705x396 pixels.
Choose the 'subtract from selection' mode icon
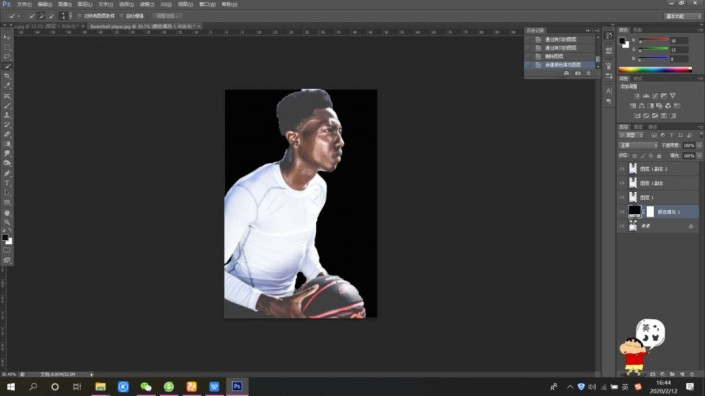pos(51,16)
